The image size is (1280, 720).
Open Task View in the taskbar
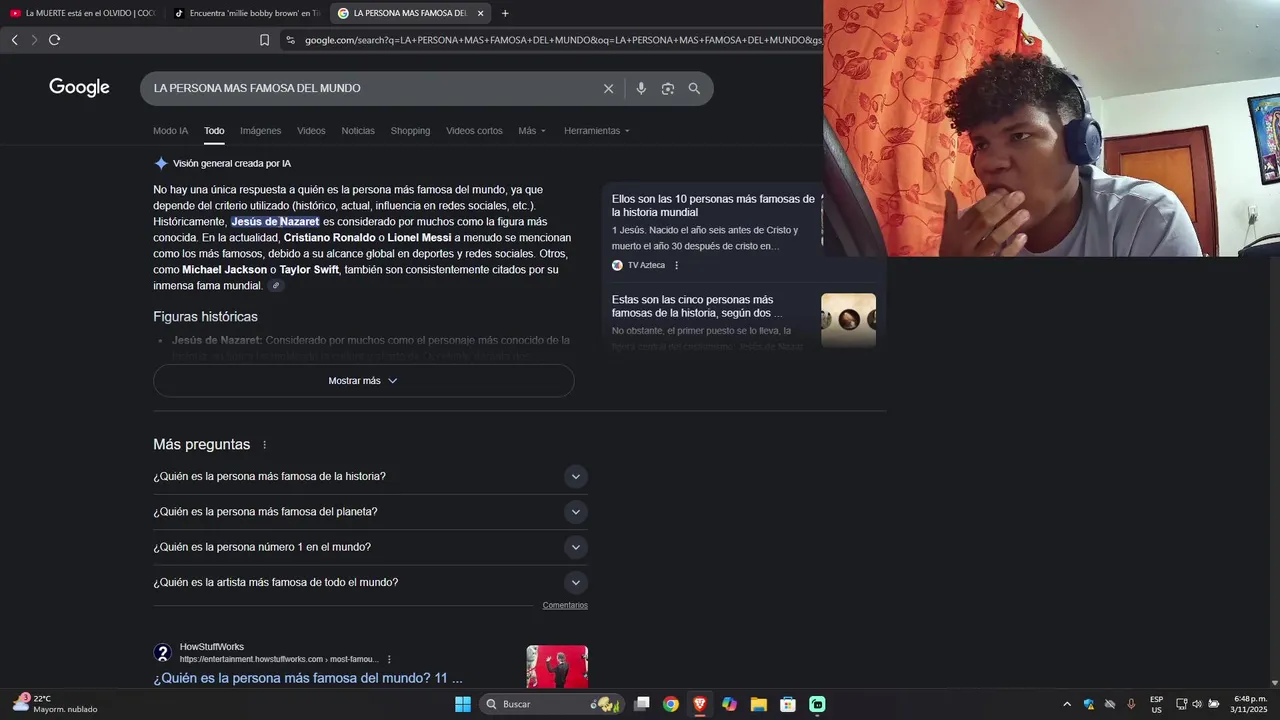point(642,704)
